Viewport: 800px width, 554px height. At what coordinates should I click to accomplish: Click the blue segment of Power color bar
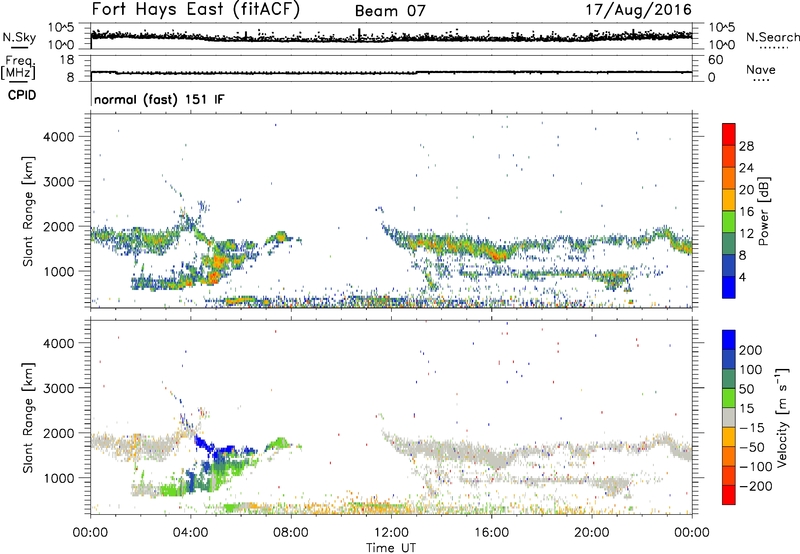tap(729, 287)
